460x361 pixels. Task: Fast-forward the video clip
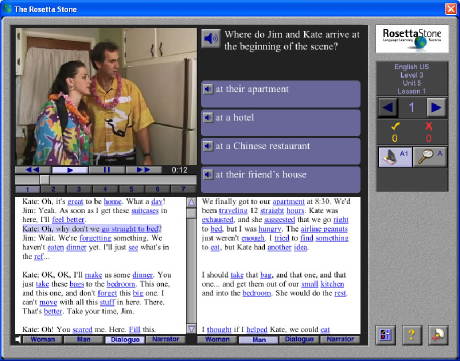click(x=143, y=170)
